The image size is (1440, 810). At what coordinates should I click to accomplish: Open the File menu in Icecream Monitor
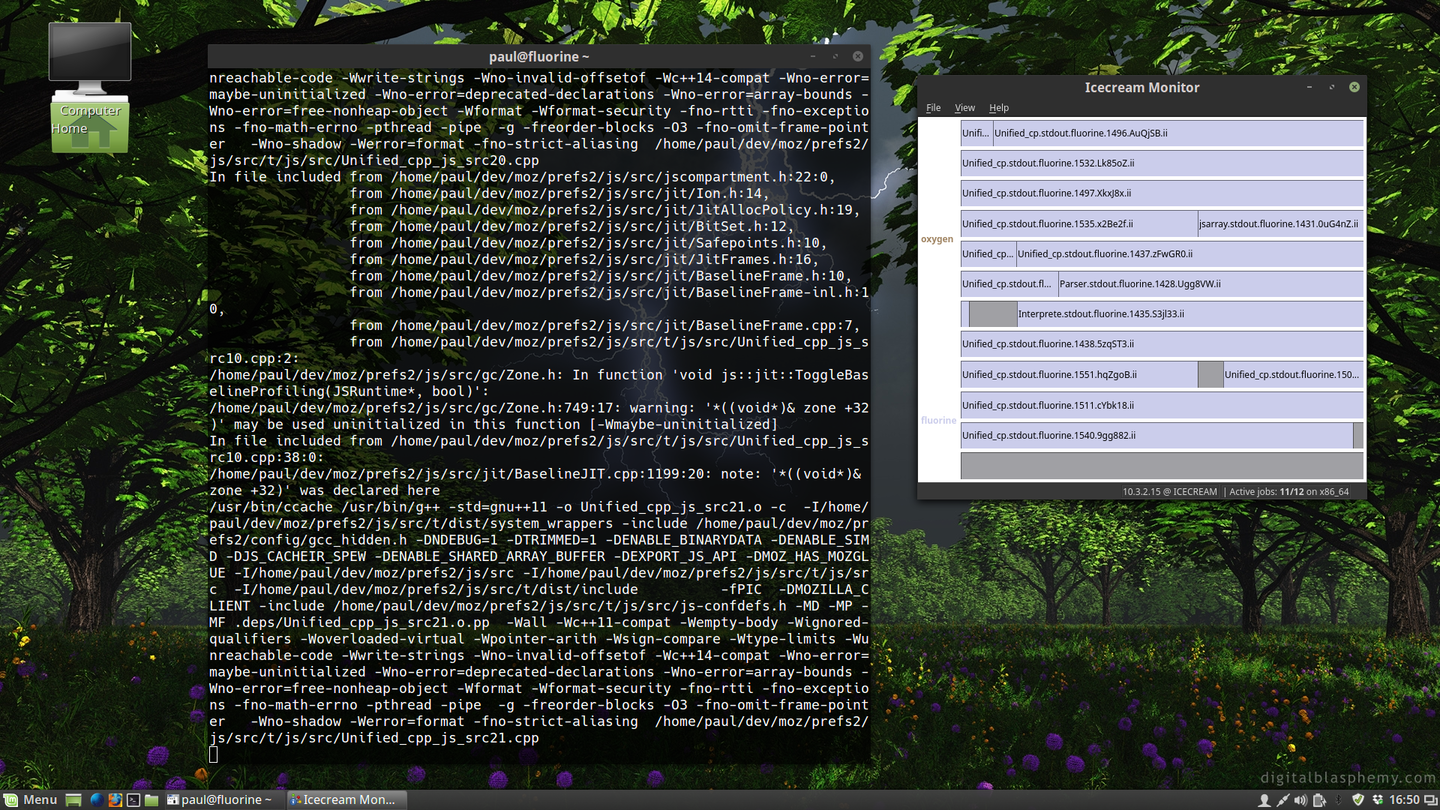[x=933, y=108]
